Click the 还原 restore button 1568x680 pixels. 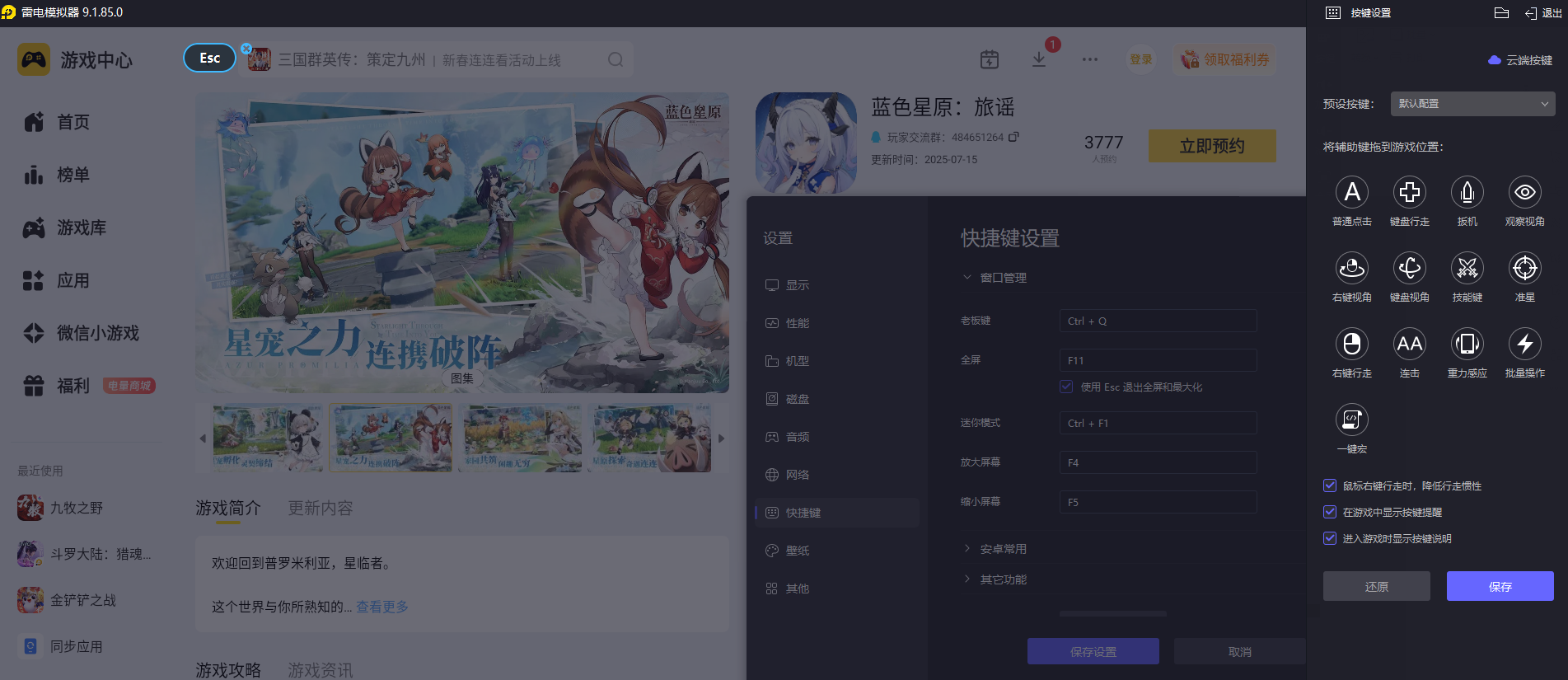1377,586
